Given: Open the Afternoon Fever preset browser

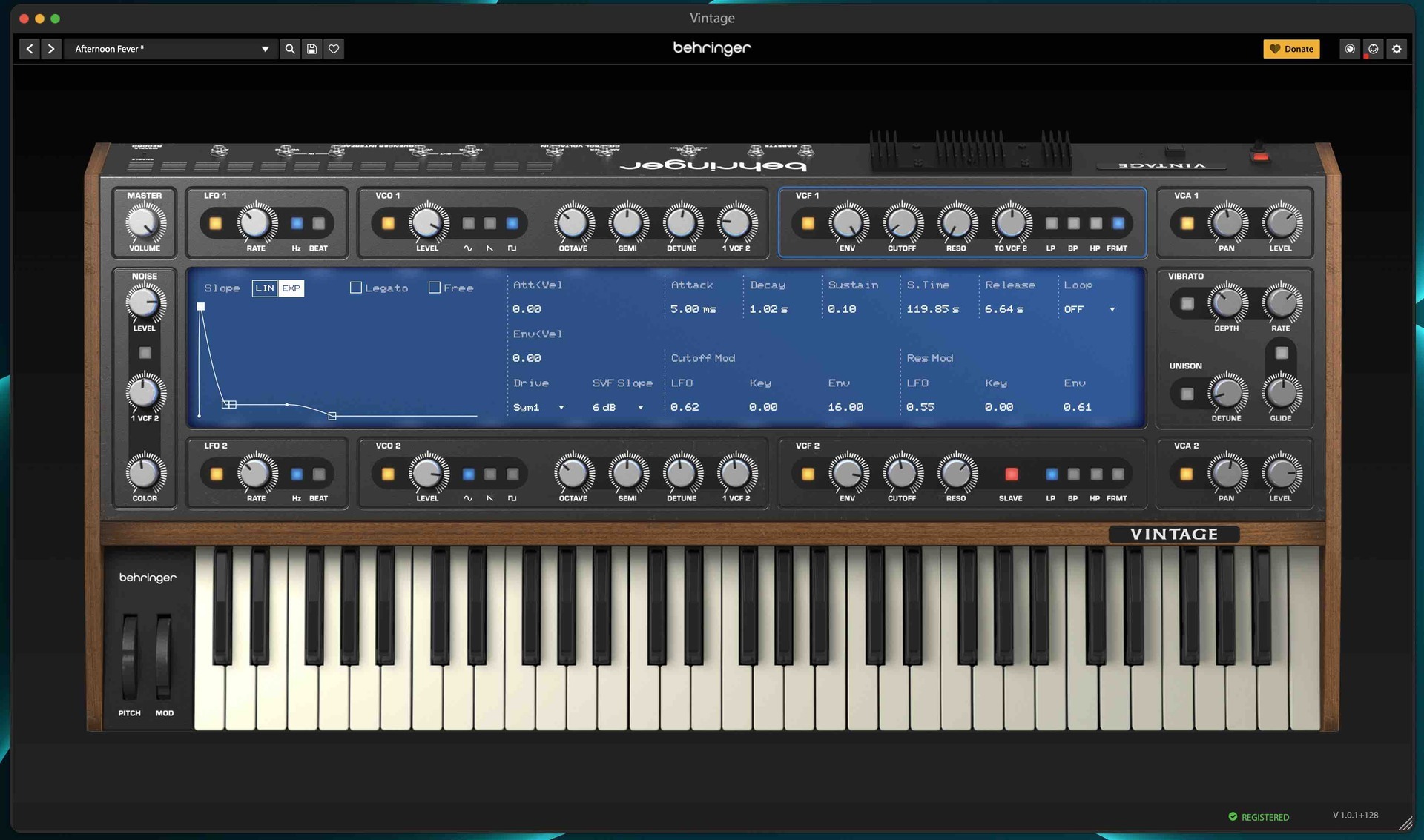Looking at the screenshot, I should [x=171, y=49].
